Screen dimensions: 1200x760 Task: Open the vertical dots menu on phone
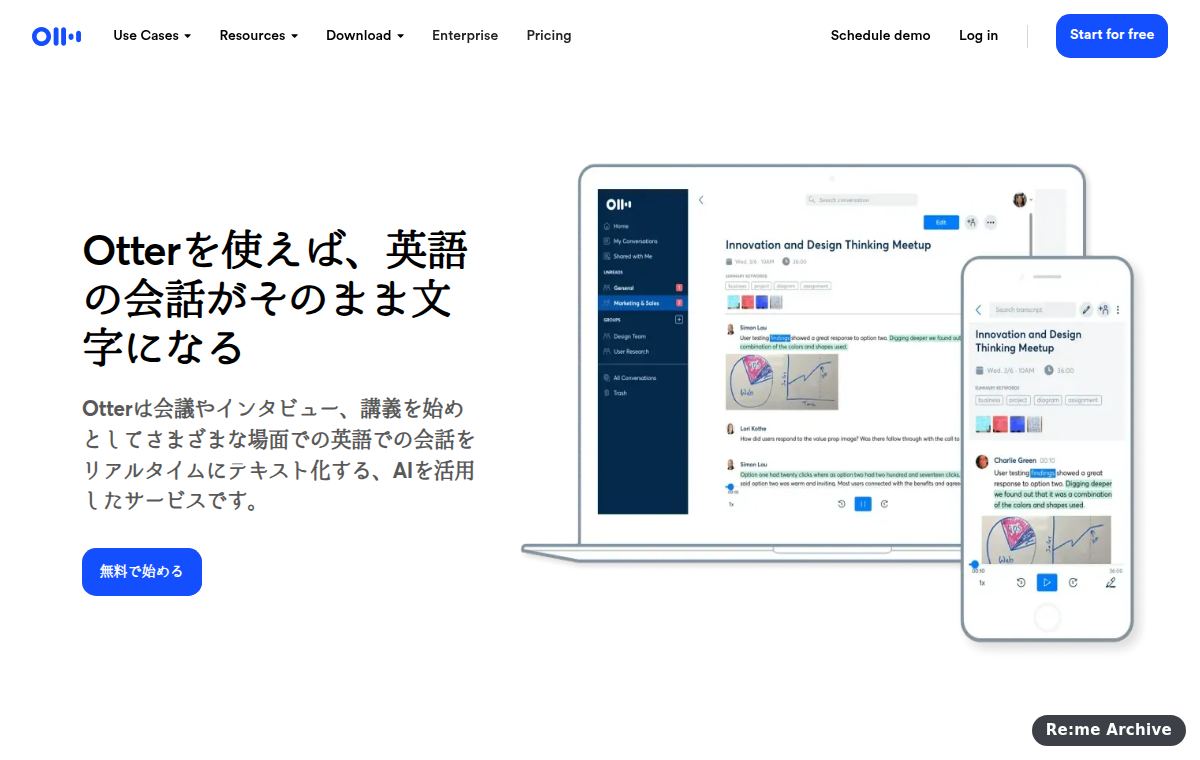tap(1118, 310)
